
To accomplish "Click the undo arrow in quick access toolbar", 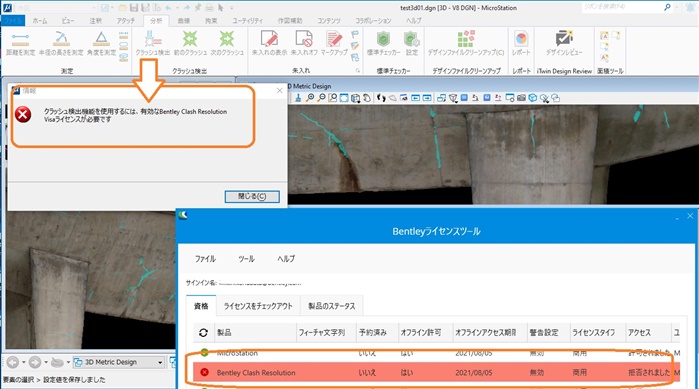I will click(168, 8).
